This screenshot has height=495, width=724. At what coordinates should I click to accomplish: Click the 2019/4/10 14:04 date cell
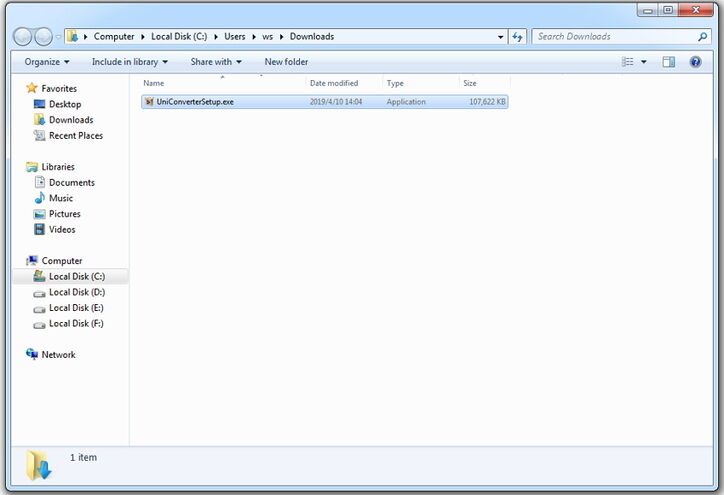click(x=336, y=102)
